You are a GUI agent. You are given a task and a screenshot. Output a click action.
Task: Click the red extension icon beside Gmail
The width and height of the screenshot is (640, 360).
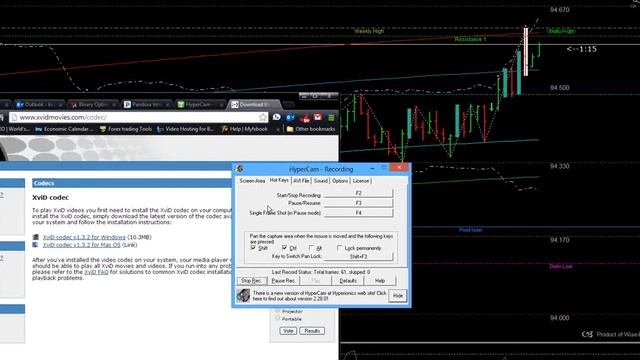pos(304,118)
